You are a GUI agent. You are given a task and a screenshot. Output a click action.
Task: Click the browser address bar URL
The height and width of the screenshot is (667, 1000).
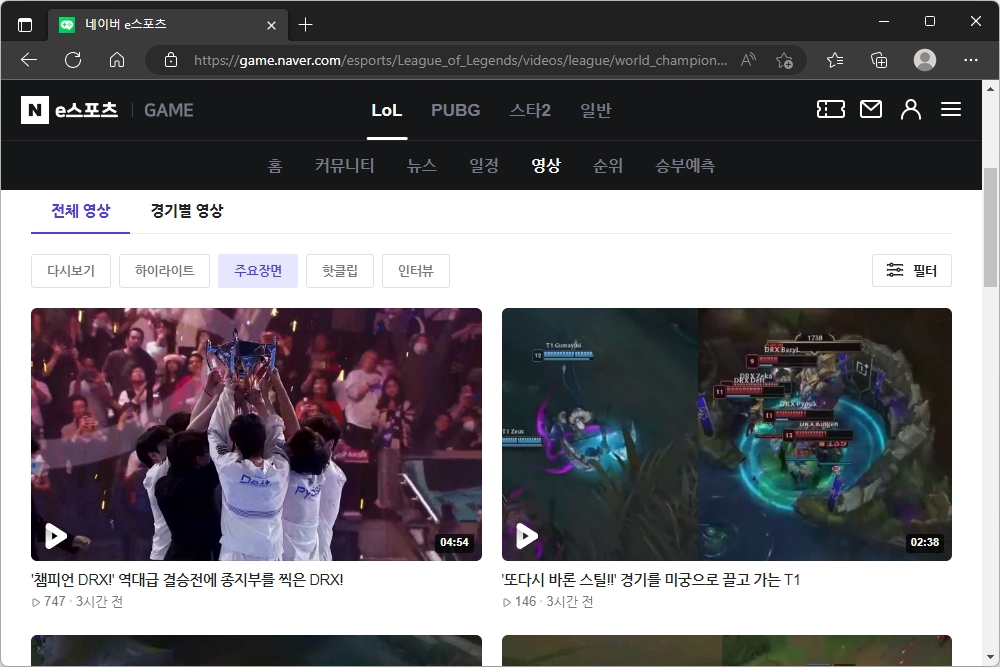pyautogui.click(x=460, y=61)
